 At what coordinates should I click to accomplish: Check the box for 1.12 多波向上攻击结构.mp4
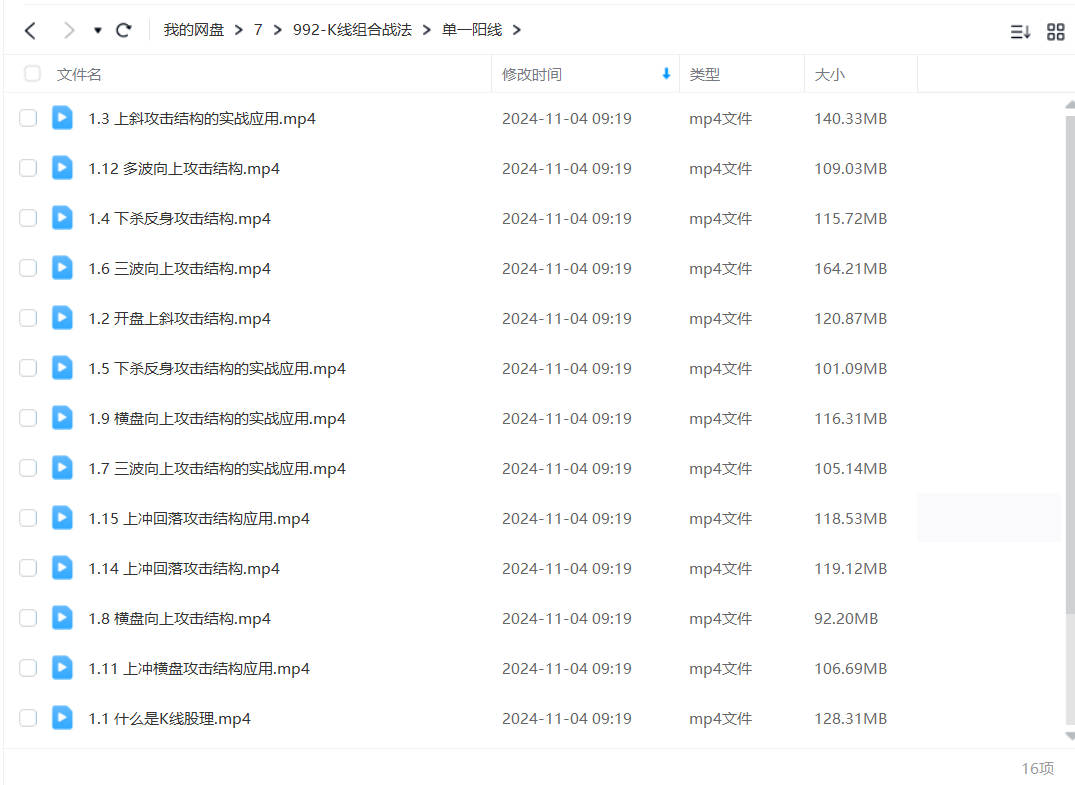pyautogui.click(x=28, y=168)
